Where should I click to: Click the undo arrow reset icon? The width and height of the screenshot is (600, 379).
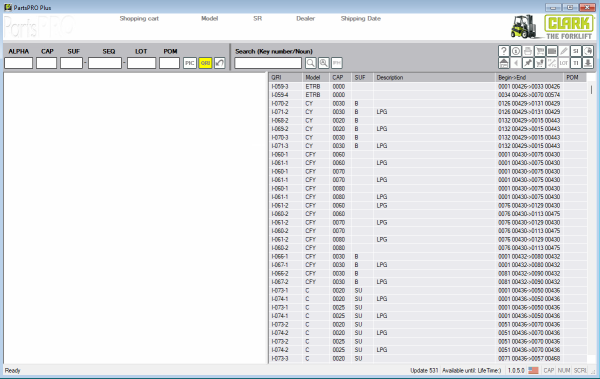220,63
